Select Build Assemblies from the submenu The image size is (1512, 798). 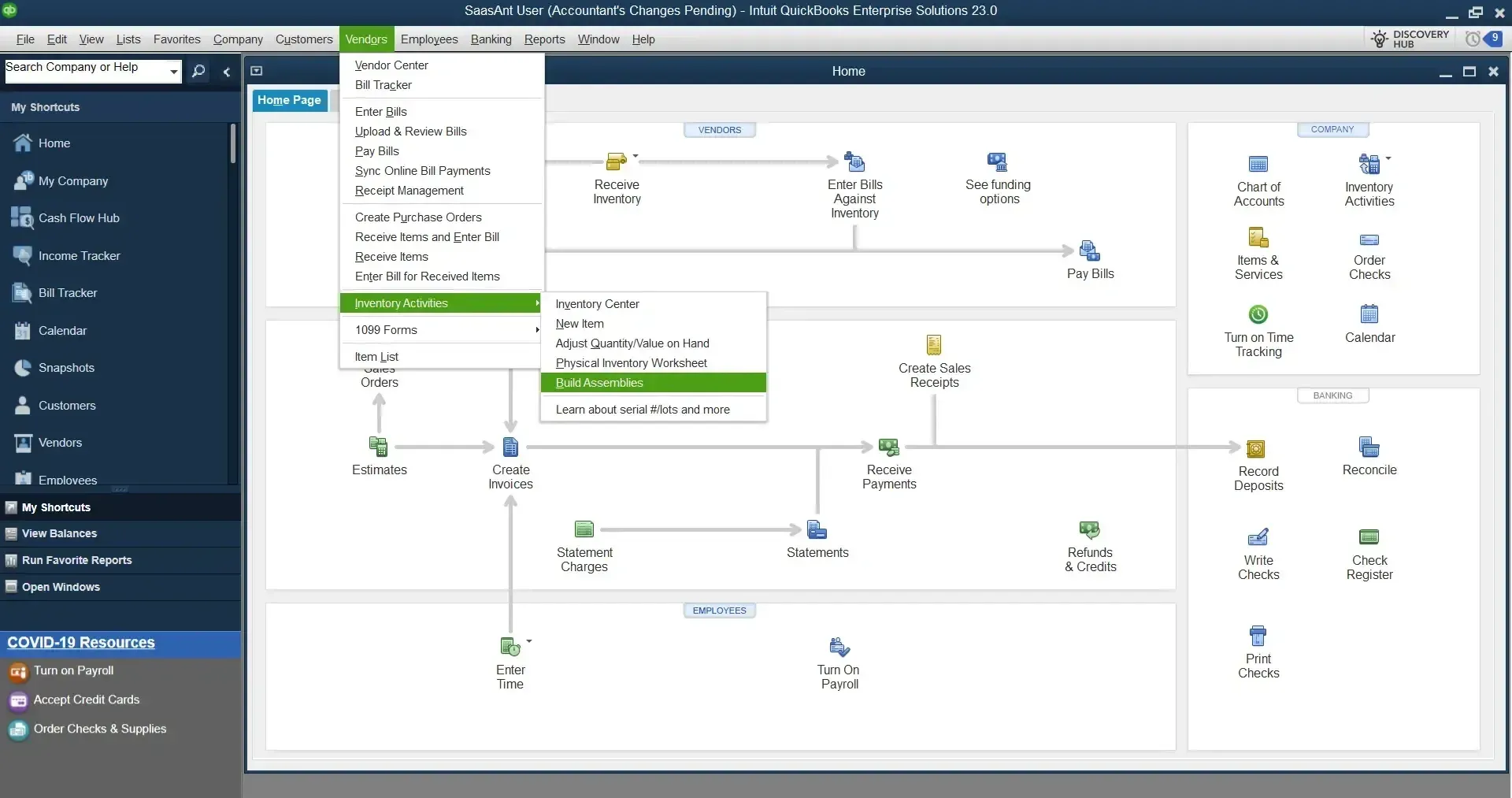tap(599, 383)
